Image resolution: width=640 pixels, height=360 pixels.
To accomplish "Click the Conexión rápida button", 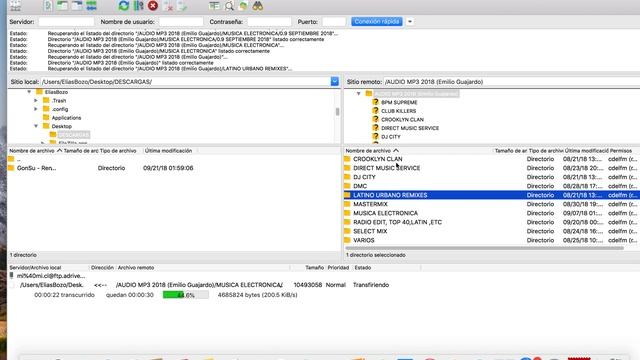I will pos(377,22).
